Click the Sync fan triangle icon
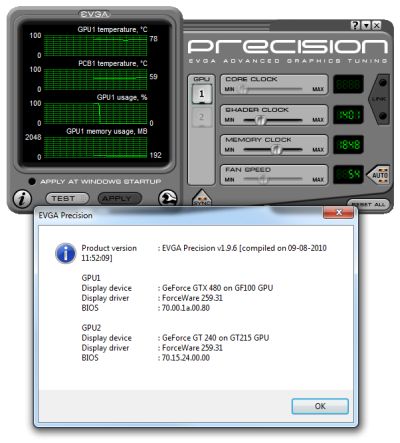The width and height of the screenshot is (400, 443). [202, 199]
